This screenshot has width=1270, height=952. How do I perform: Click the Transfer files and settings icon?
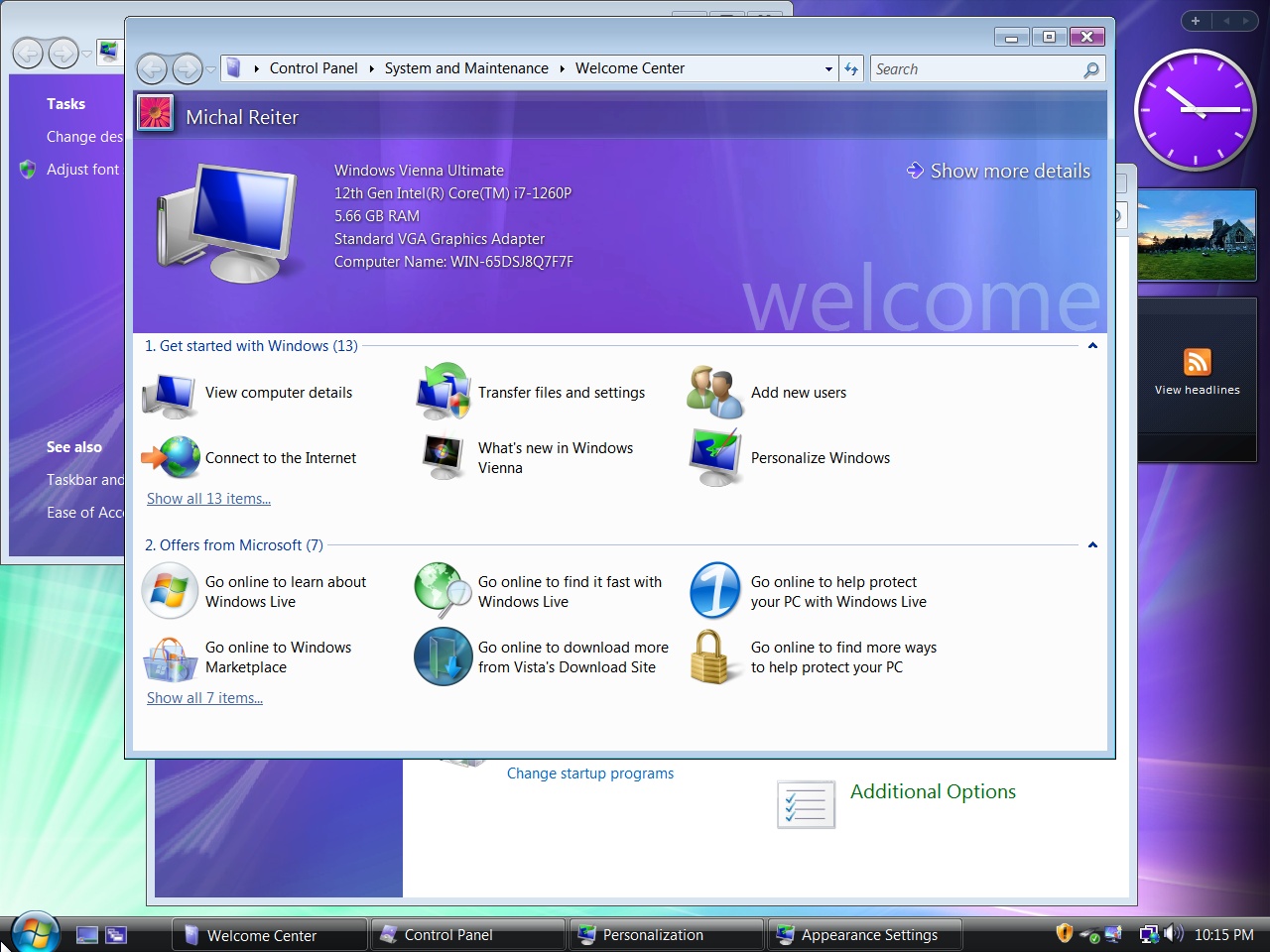tap(443, 392)
